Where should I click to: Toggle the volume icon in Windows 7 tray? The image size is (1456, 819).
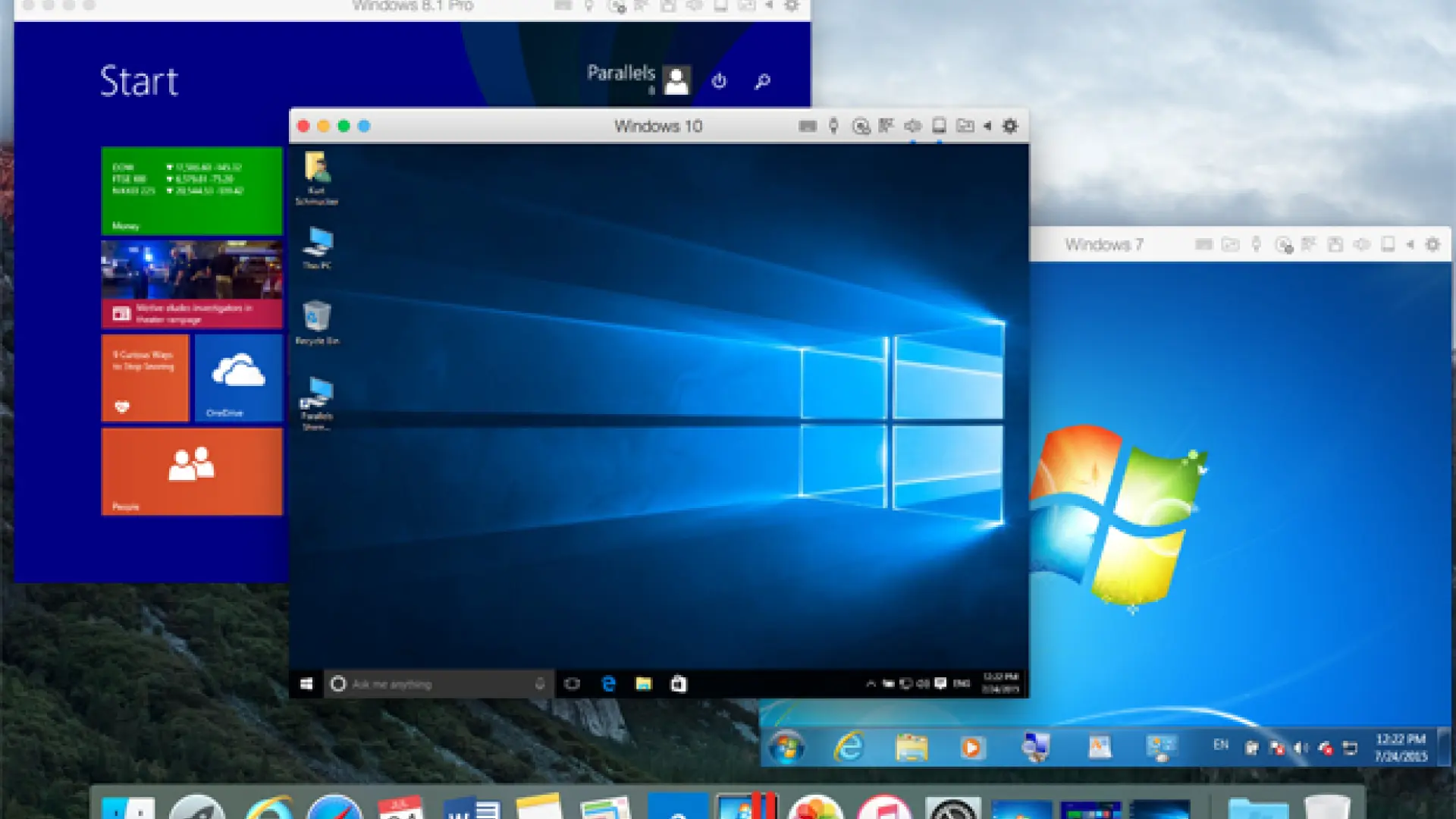[1301, 748]
